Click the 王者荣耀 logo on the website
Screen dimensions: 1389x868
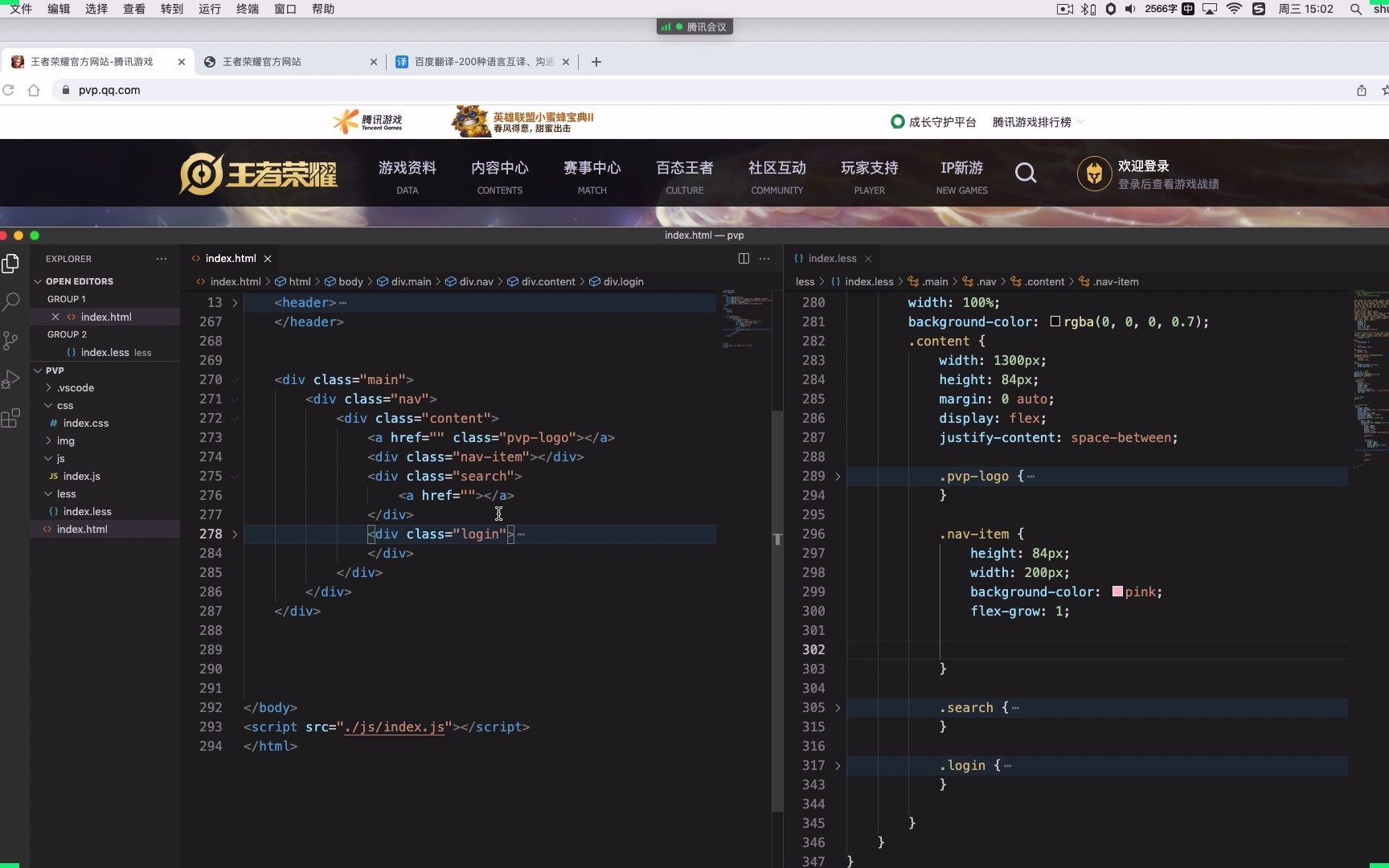pyautogui.click(x=259, y=174)
